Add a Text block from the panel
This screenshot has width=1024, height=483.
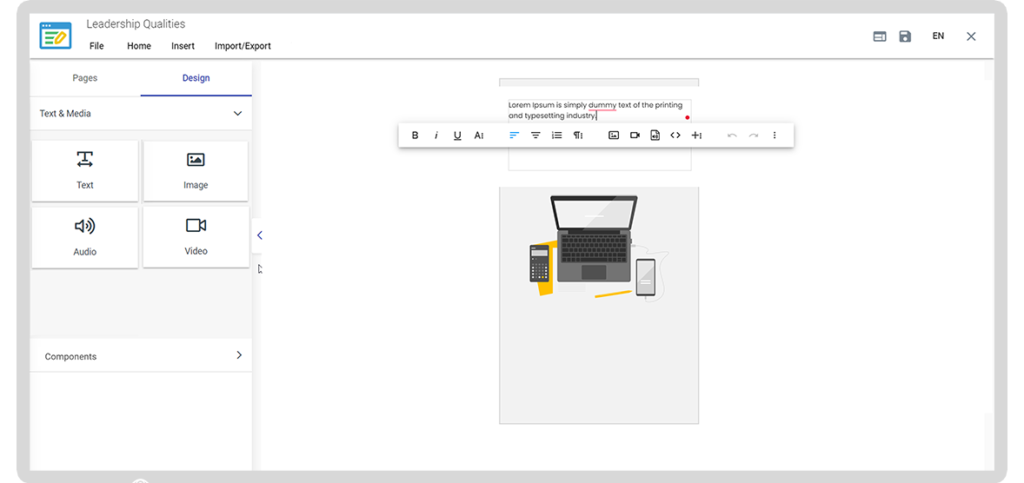(x=85, y=170)
